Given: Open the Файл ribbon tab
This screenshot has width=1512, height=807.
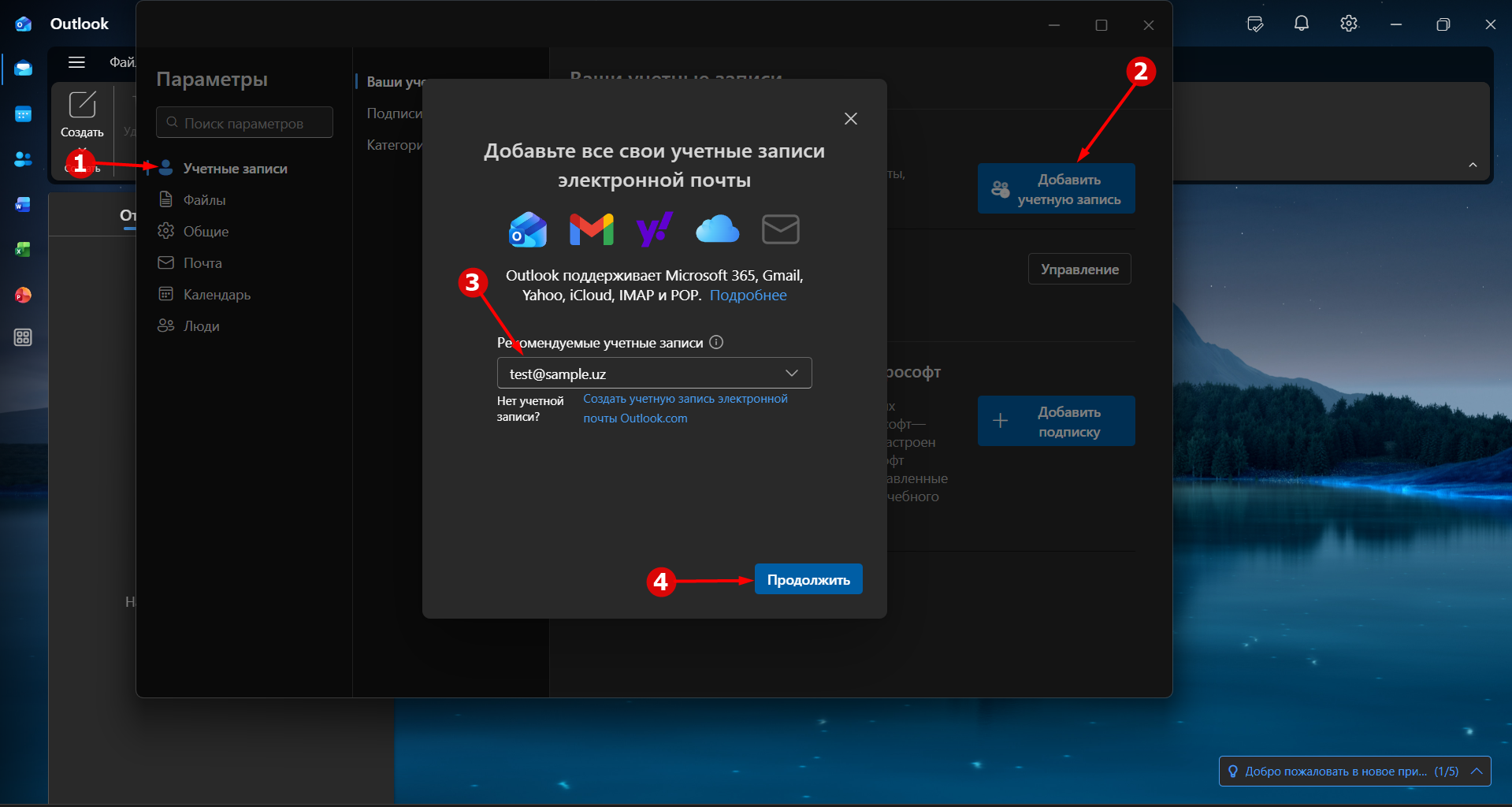Looking at the screenshot, I should (x=122, y=61).
